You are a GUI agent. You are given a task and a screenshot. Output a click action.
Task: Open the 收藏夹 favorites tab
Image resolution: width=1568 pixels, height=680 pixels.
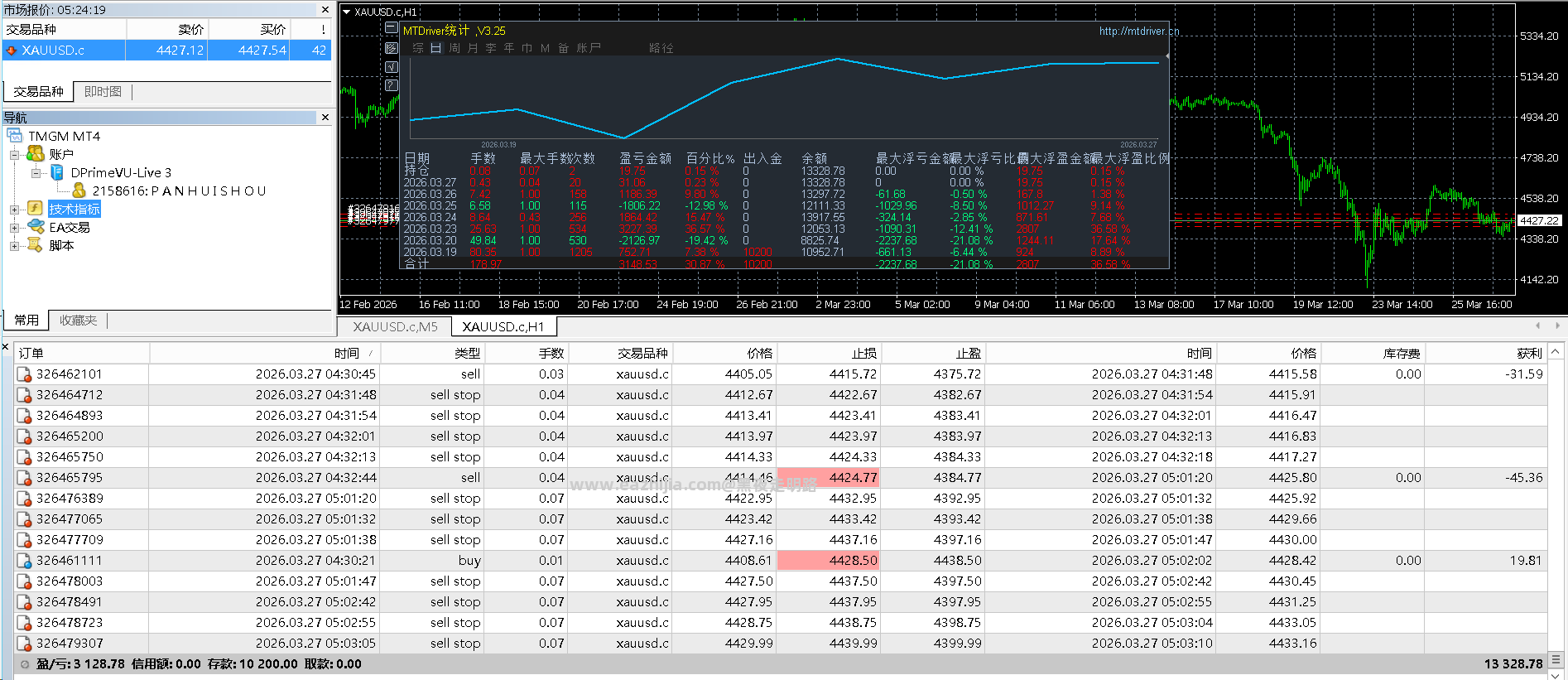click(x=78, y=321)
